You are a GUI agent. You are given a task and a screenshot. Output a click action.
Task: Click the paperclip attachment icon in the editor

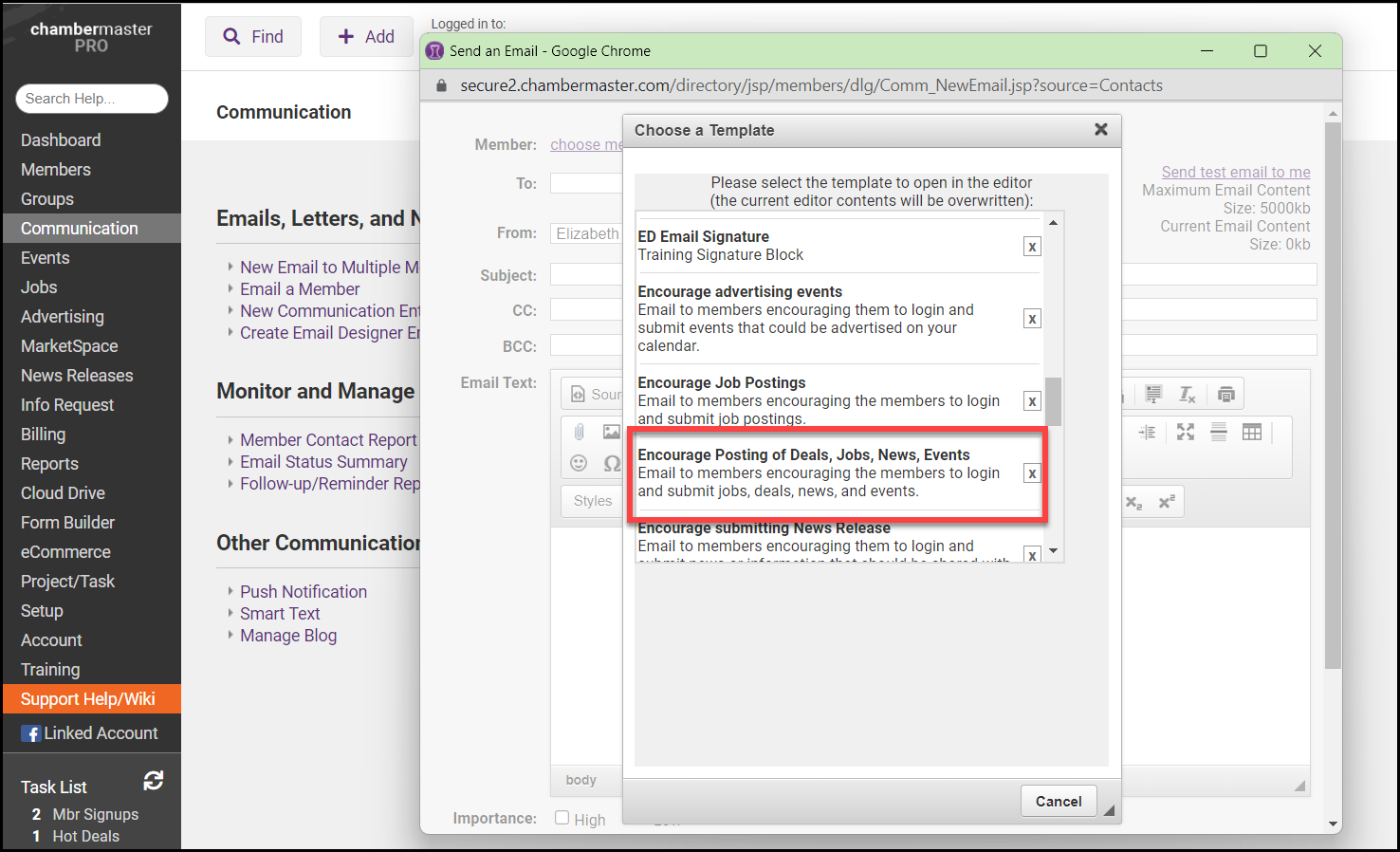click(x=579, y=432)
